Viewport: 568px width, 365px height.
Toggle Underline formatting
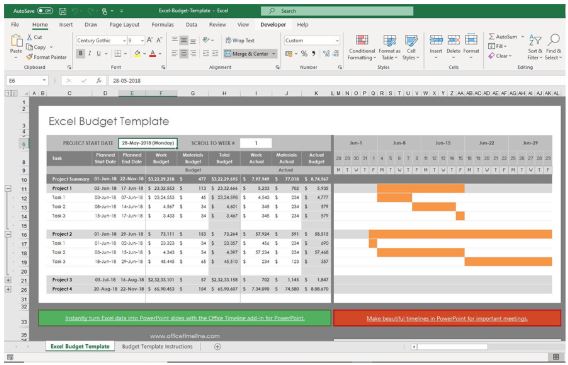point(99,54)
